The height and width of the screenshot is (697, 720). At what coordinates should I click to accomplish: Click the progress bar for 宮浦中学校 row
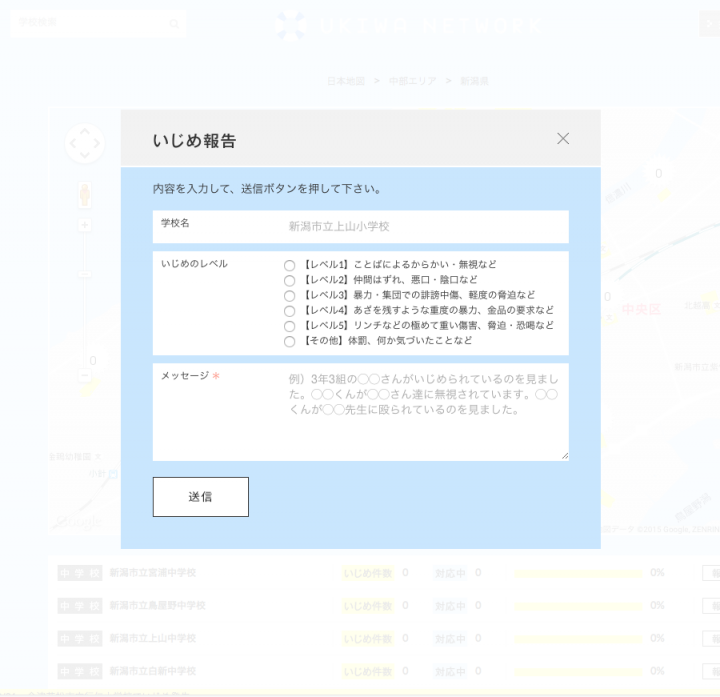578,574
